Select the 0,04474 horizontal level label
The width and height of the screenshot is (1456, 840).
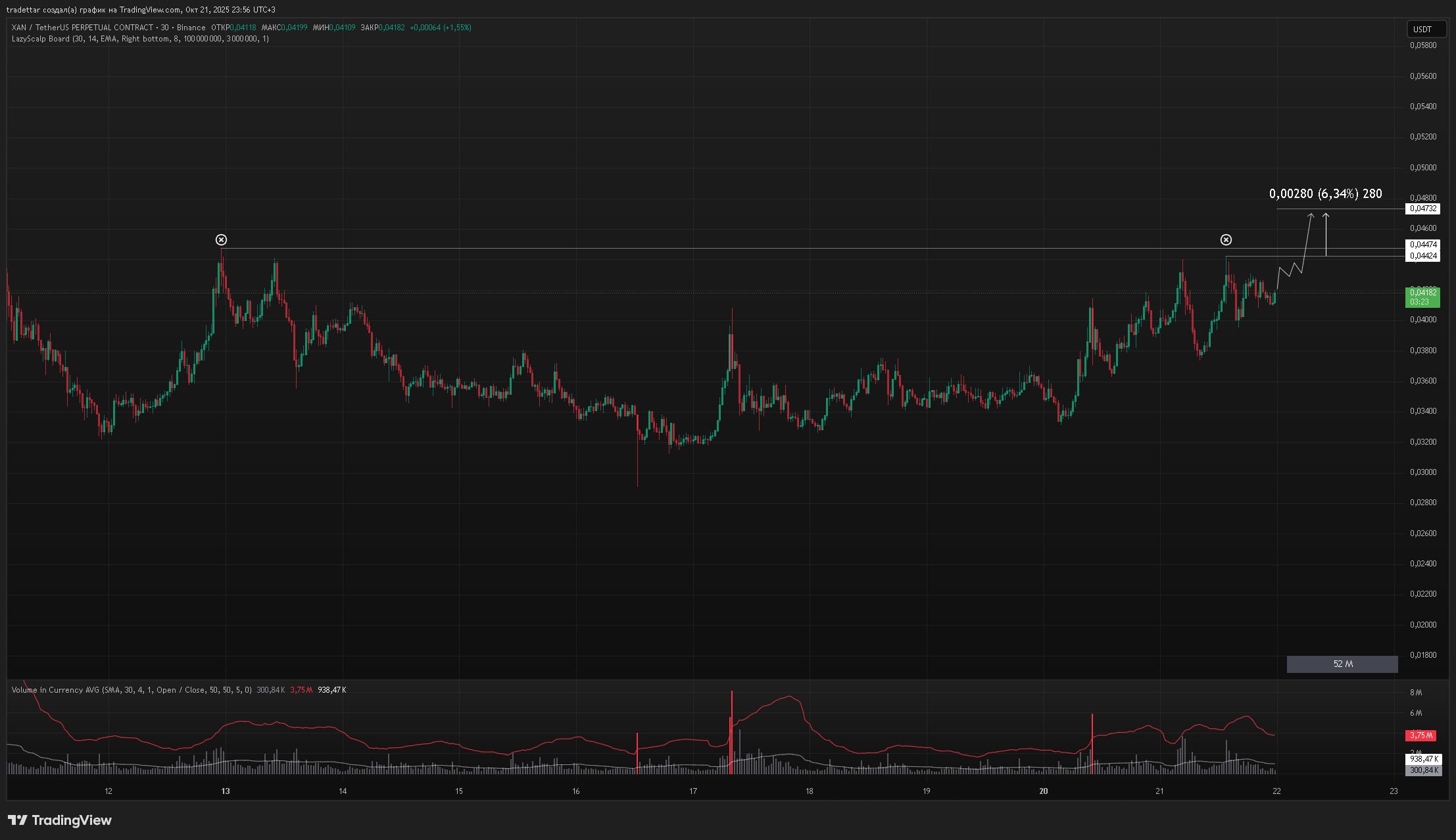[x=1422, y=245]
